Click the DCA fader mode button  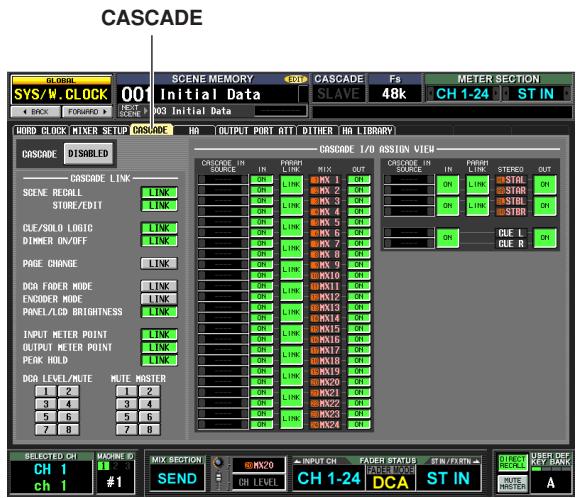(390, 482)
